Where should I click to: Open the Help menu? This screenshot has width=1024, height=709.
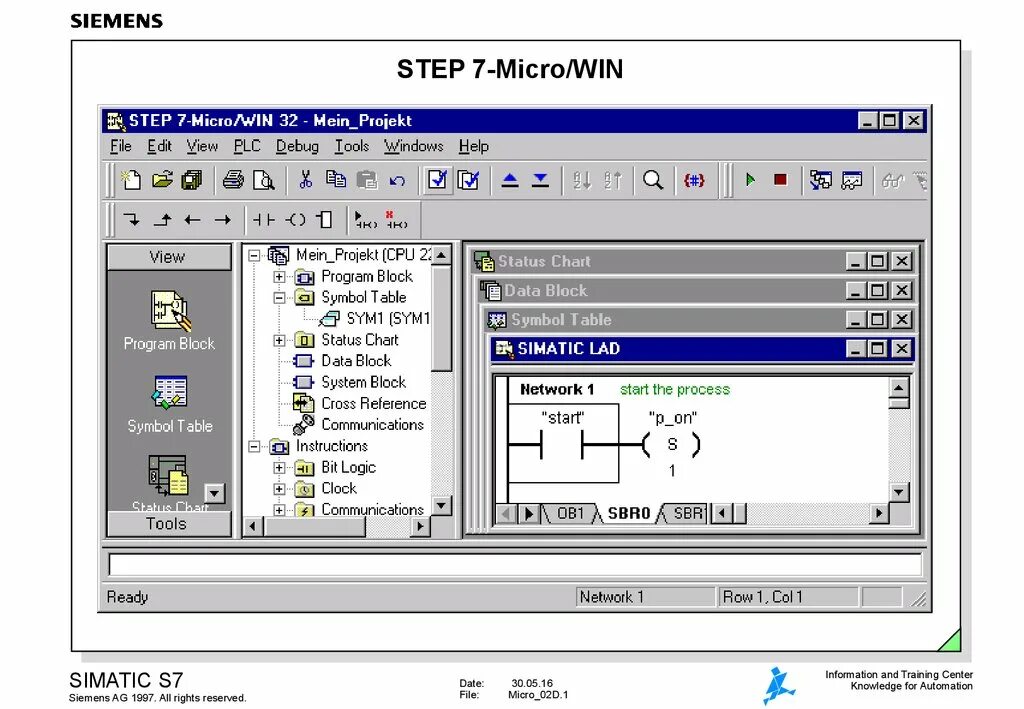(473, 146)
